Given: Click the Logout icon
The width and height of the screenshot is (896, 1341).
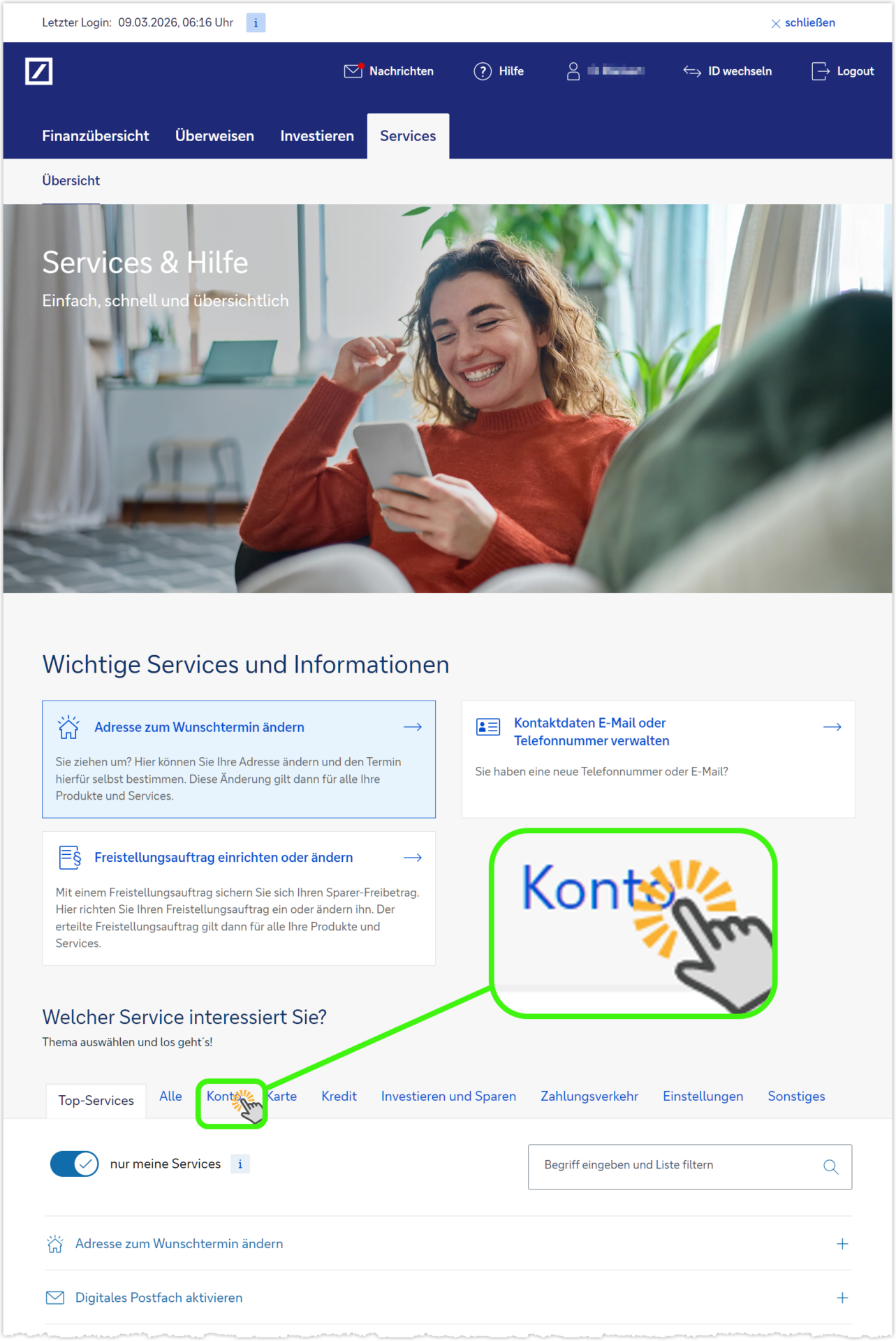Looking at the screenshot, I should coord(821,71).
